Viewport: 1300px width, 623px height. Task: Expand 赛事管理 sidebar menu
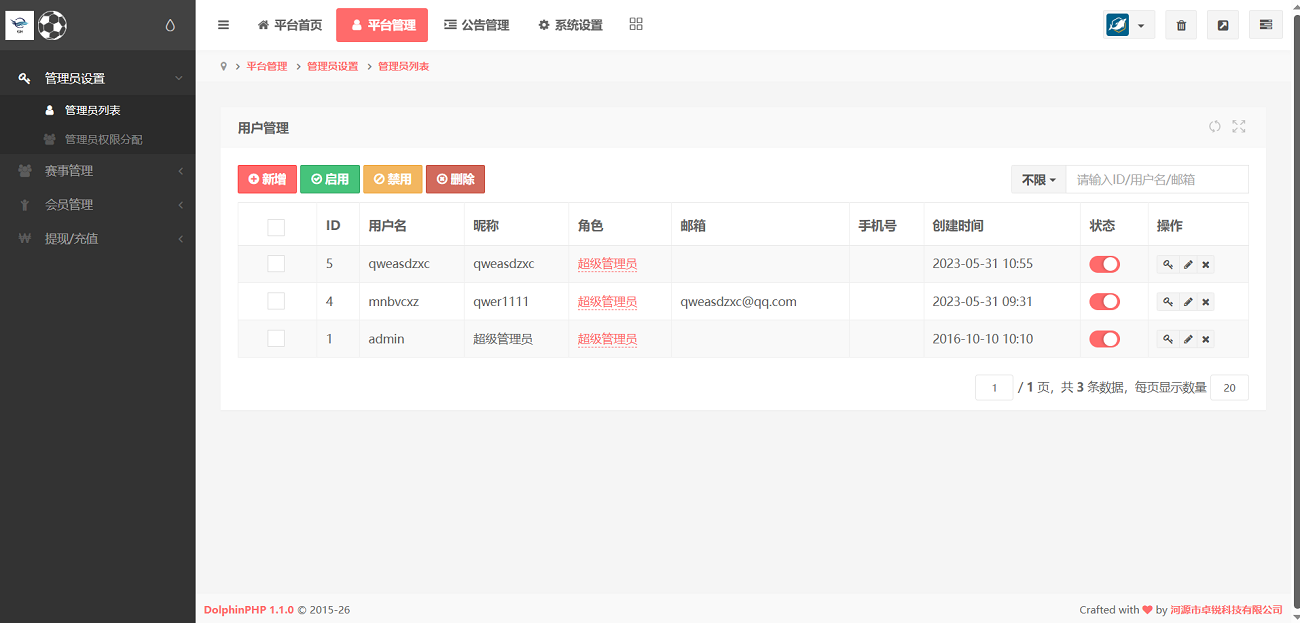[x=98, y=171]
